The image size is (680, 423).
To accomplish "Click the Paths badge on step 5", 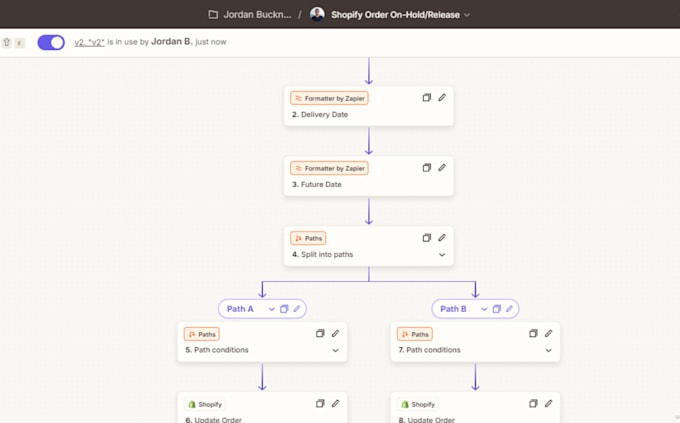I will pos(202,334).
